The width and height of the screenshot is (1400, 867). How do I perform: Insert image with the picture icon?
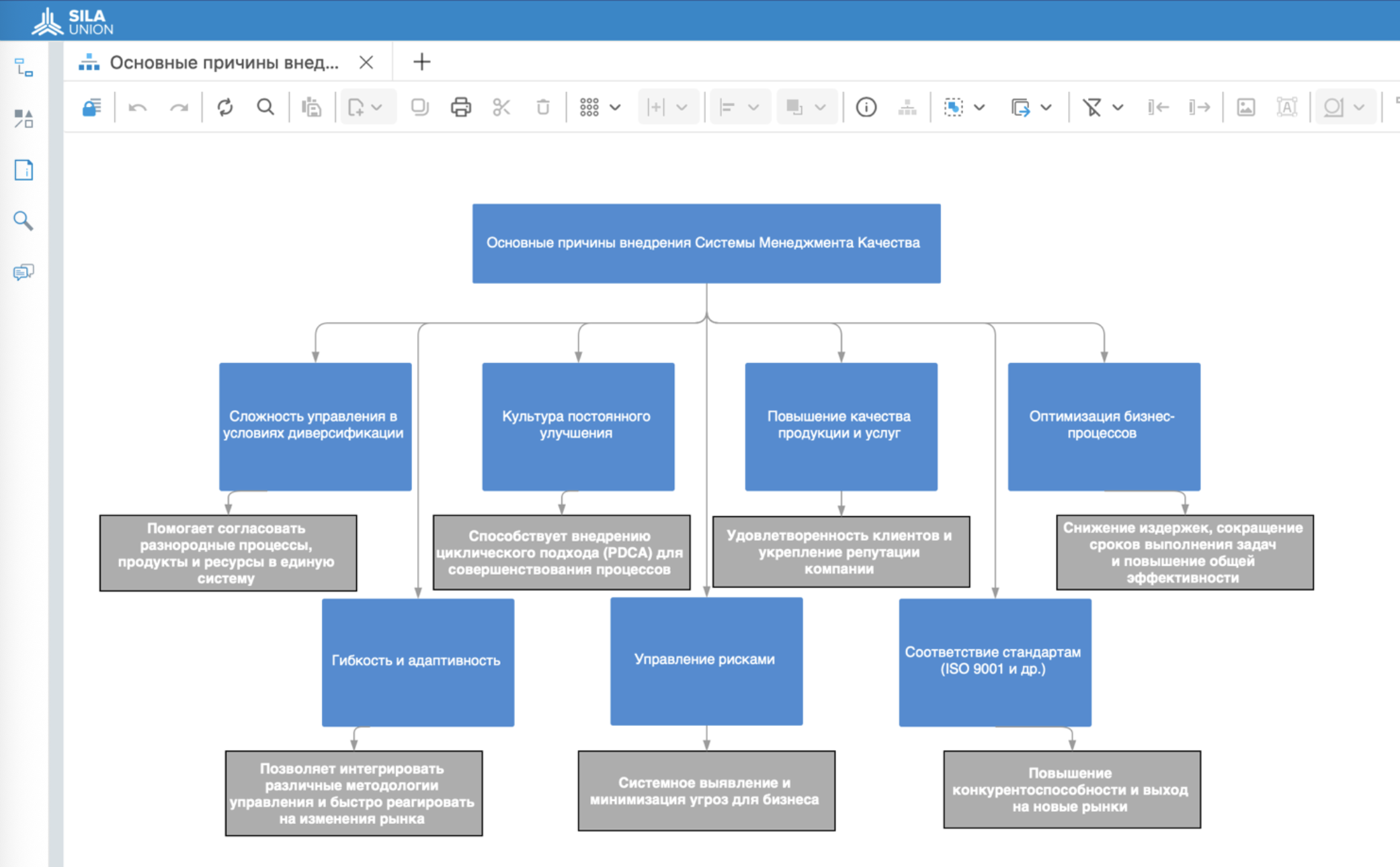1246,107
